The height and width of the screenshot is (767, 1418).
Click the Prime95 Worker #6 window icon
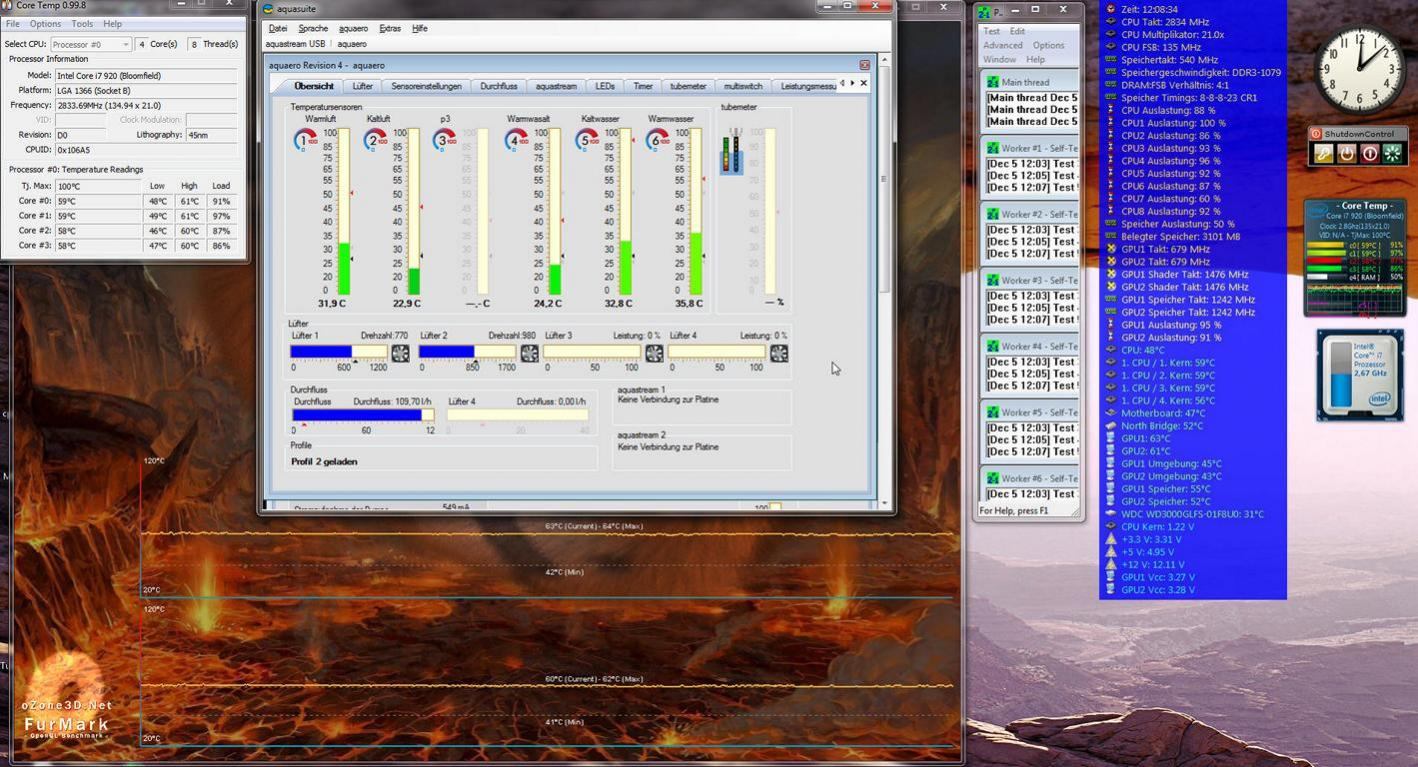pos(993,478)
